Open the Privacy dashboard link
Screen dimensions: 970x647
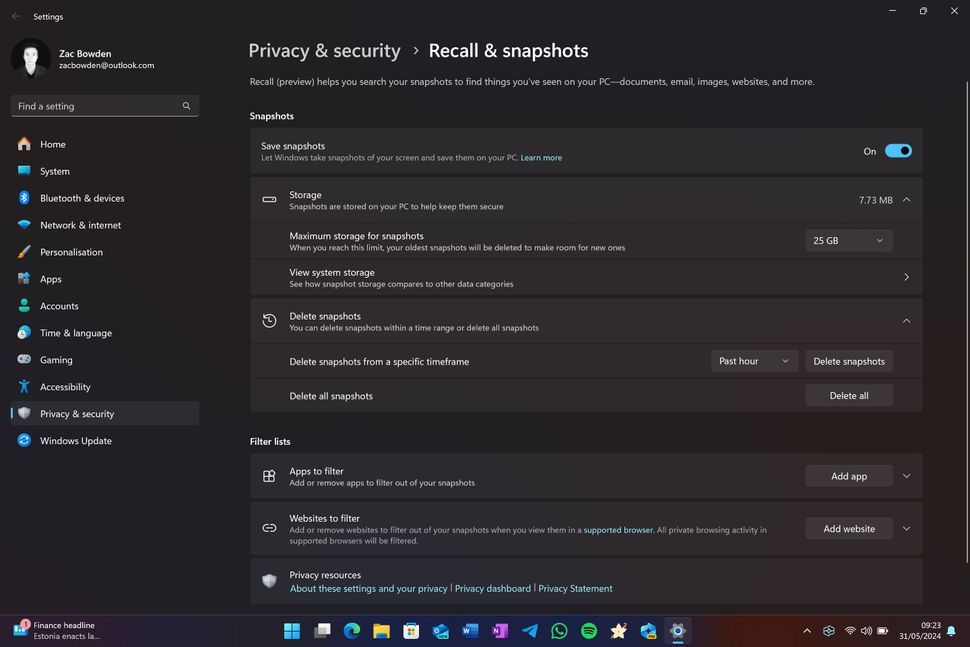pyautogui.click(x=493, y=588)
